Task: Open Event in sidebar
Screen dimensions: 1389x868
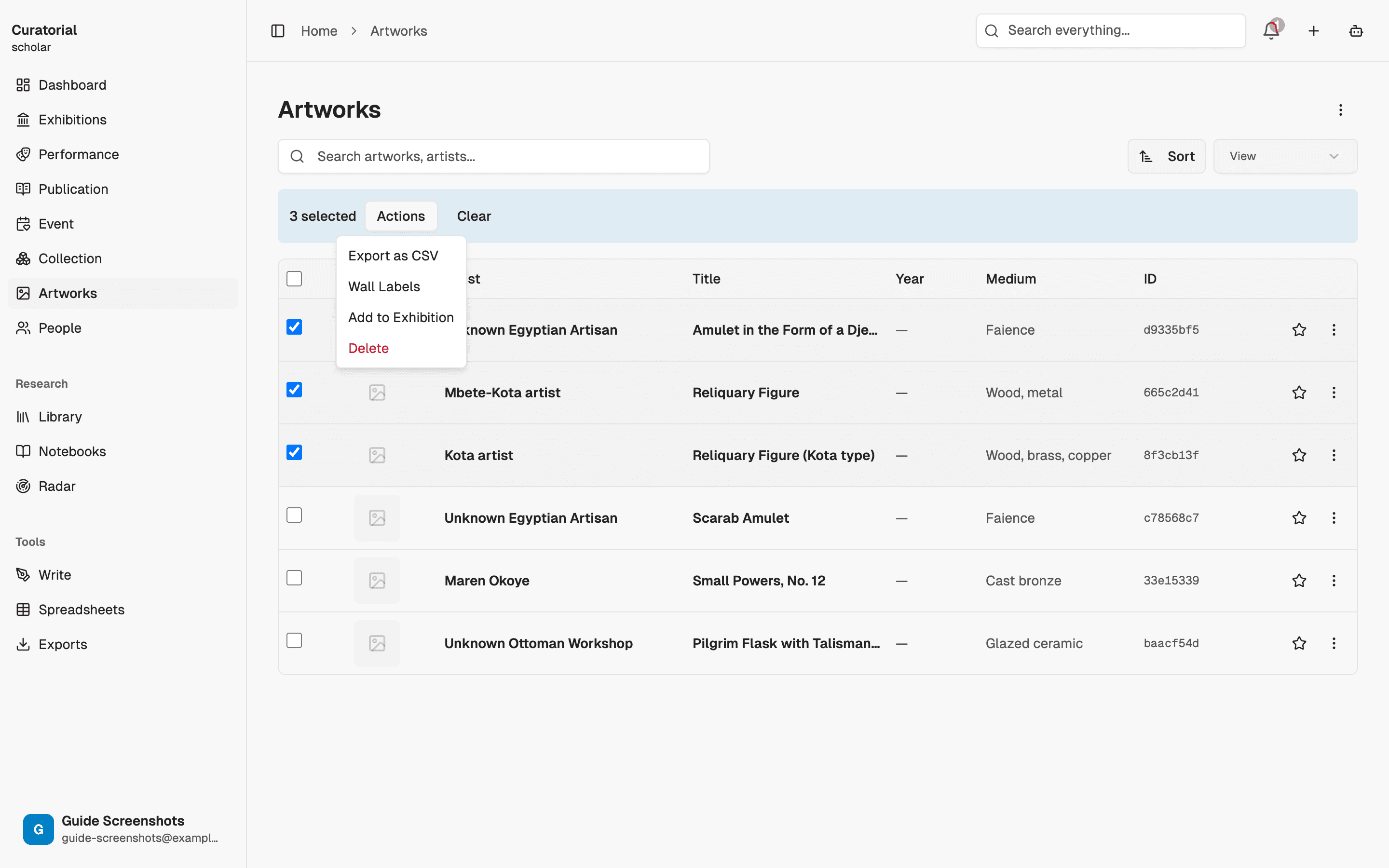Action: (123, 224)
